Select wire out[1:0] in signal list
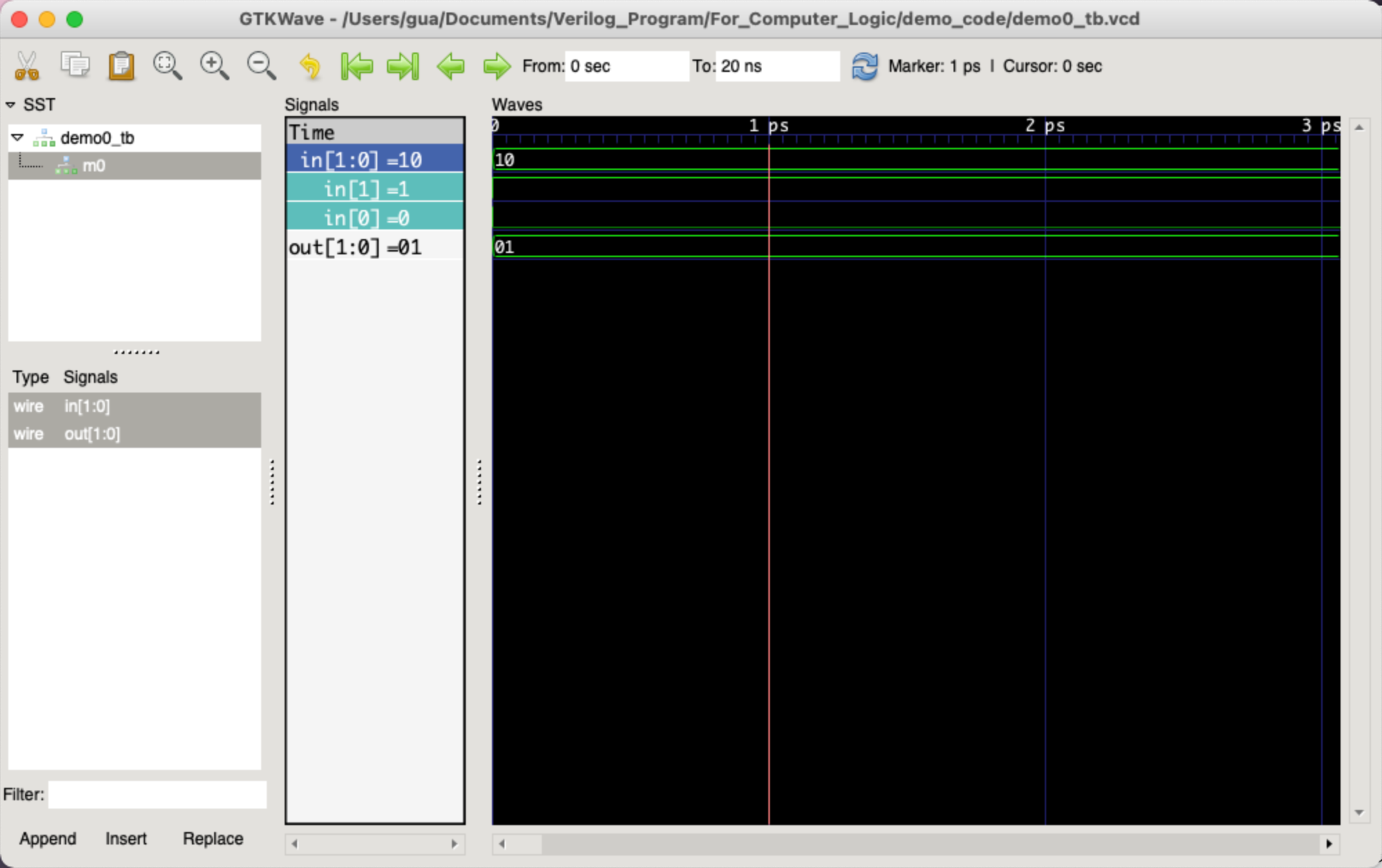Screen dimensions: 1382x868 (x=135, y=434)
